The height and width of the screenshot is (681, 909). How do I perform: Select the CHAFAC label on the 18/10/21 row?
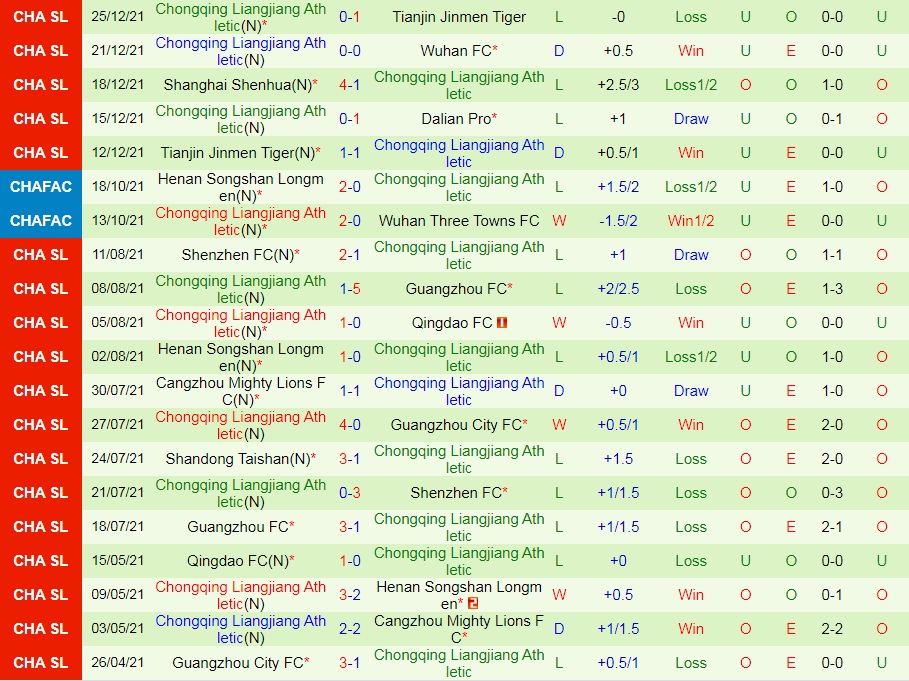41,186
